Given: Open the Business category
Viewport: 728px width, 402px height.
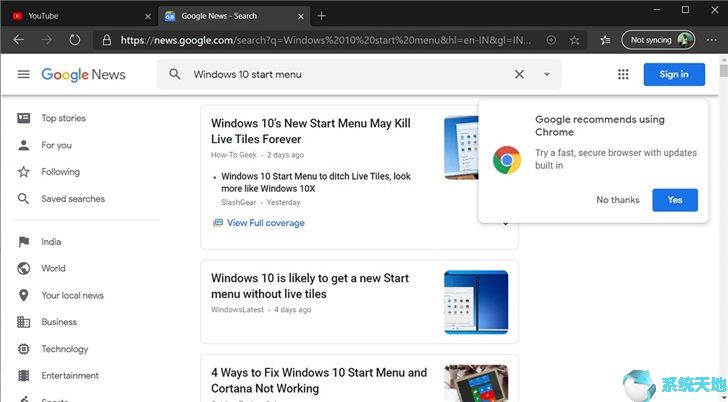Looking at the screenshot, I should (59, 322).
